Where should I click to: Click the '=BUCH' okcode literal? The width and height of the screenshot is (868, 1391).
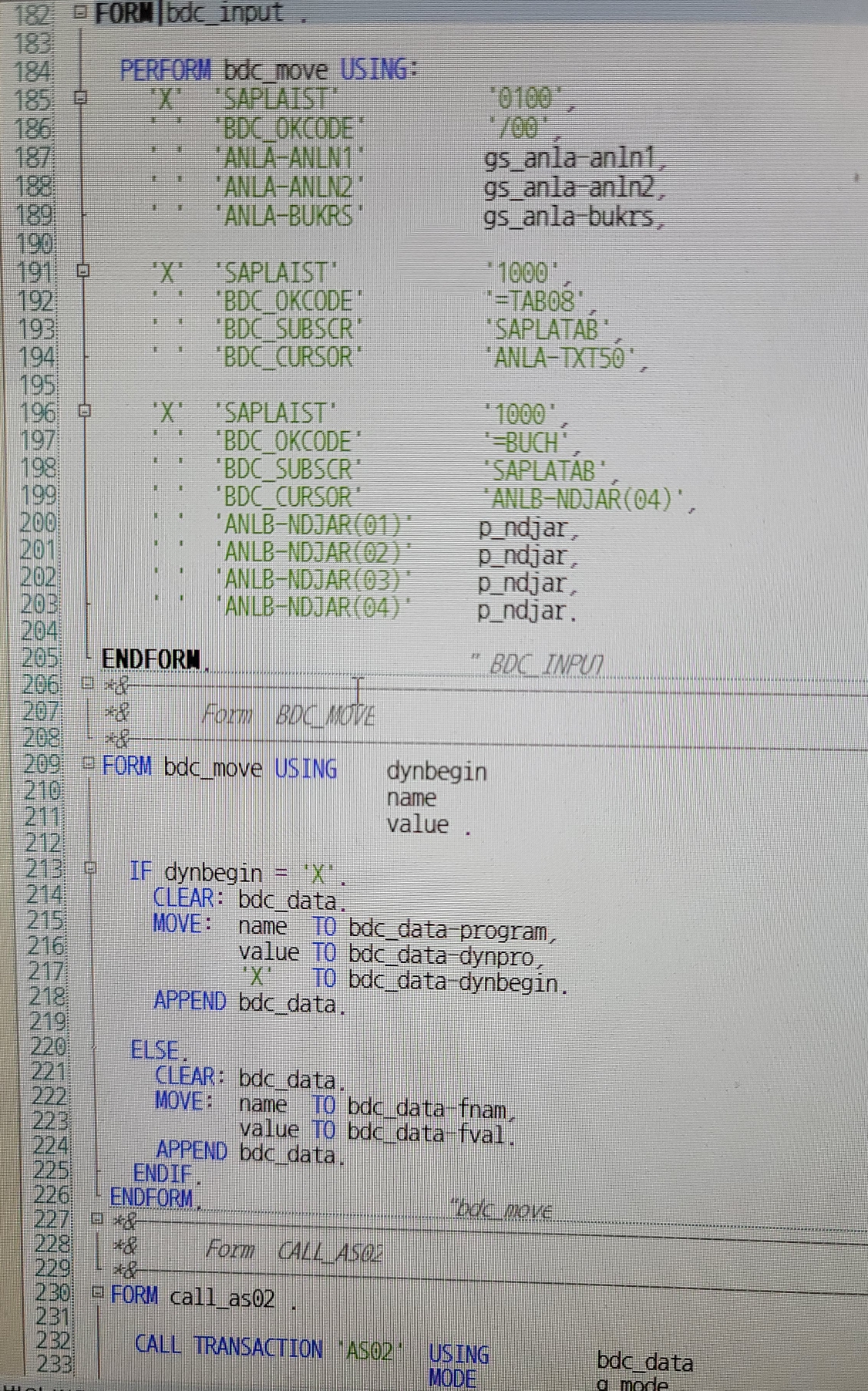(x=526, y=442)
